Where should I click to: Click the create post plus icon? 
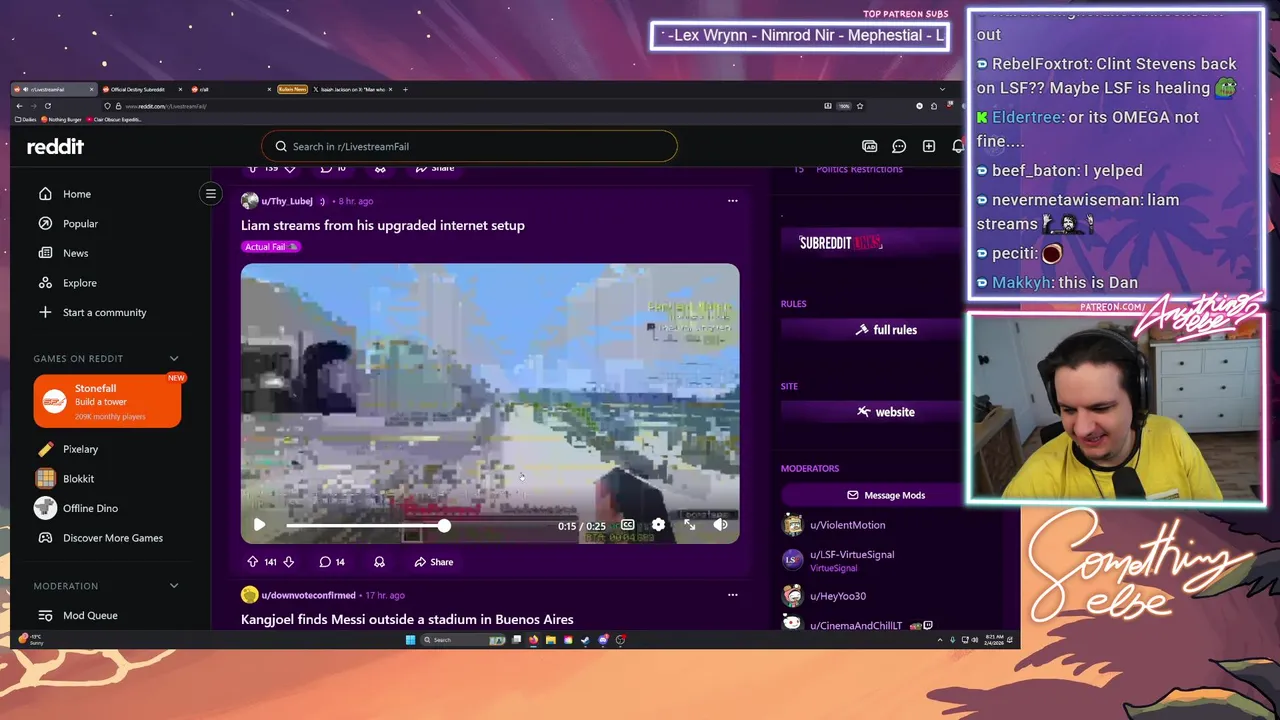929,146
